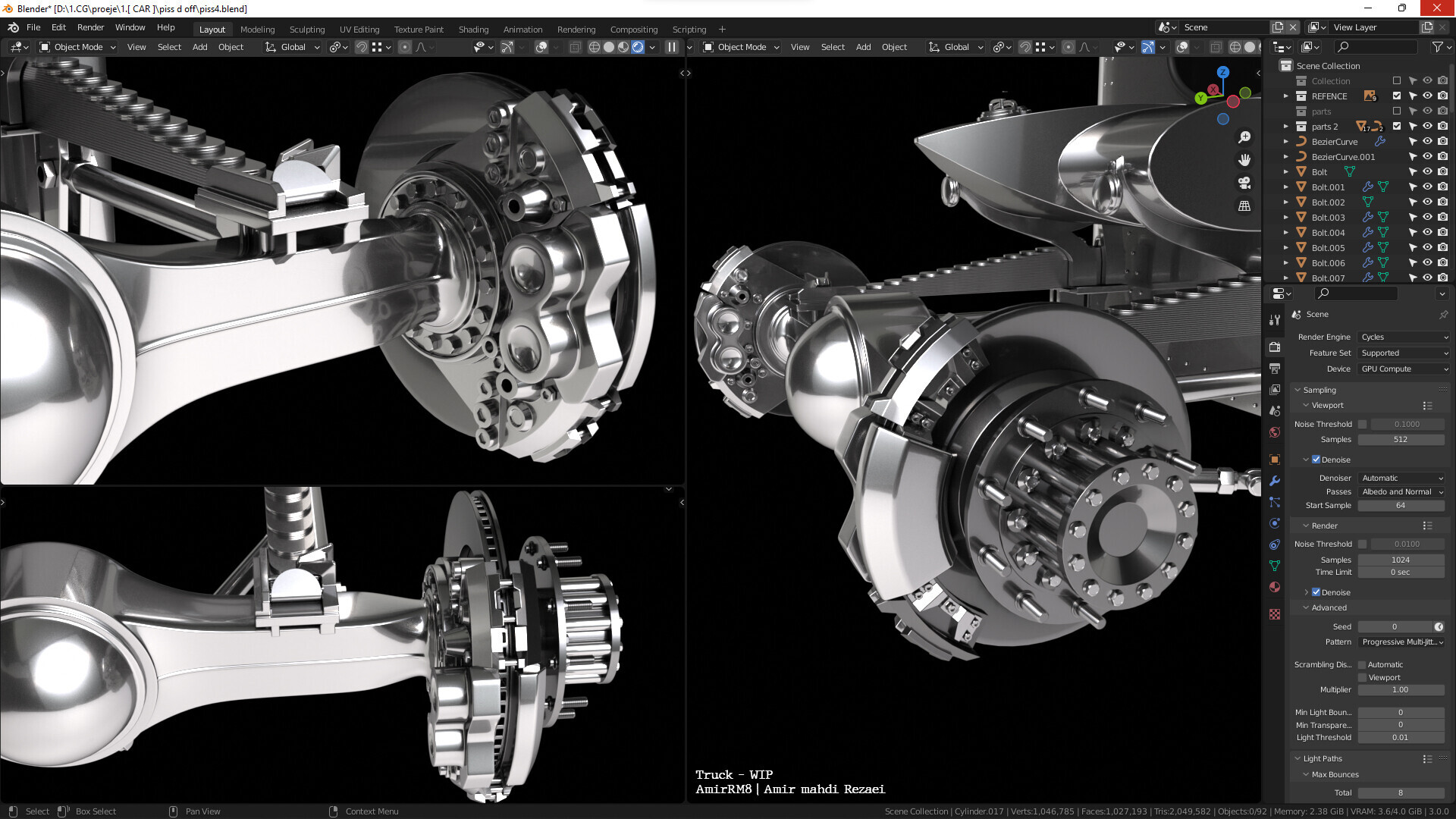The image size is (1456, 819).
Task: Click the zoom magnifier viewport gizmo
Action: coord(1244,137)
